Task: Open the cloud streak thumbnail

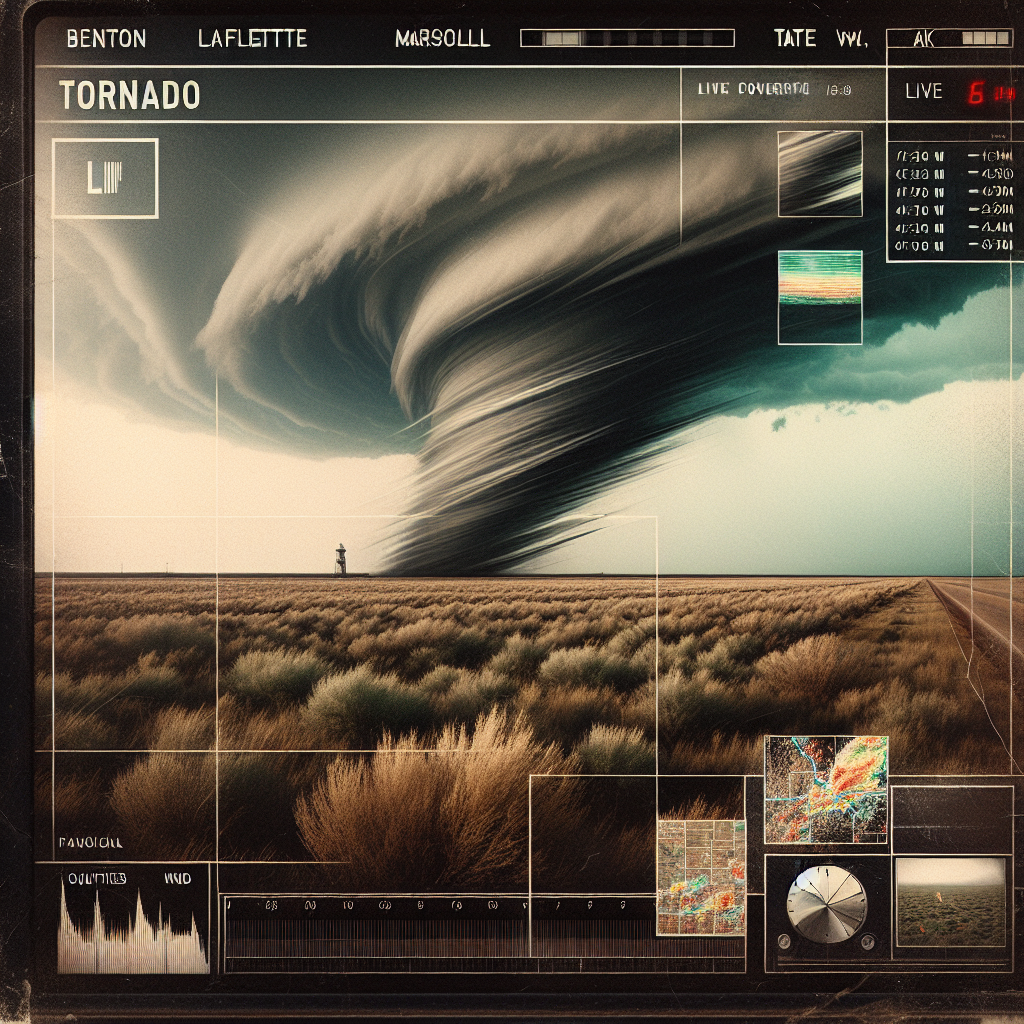Action: 820,174
